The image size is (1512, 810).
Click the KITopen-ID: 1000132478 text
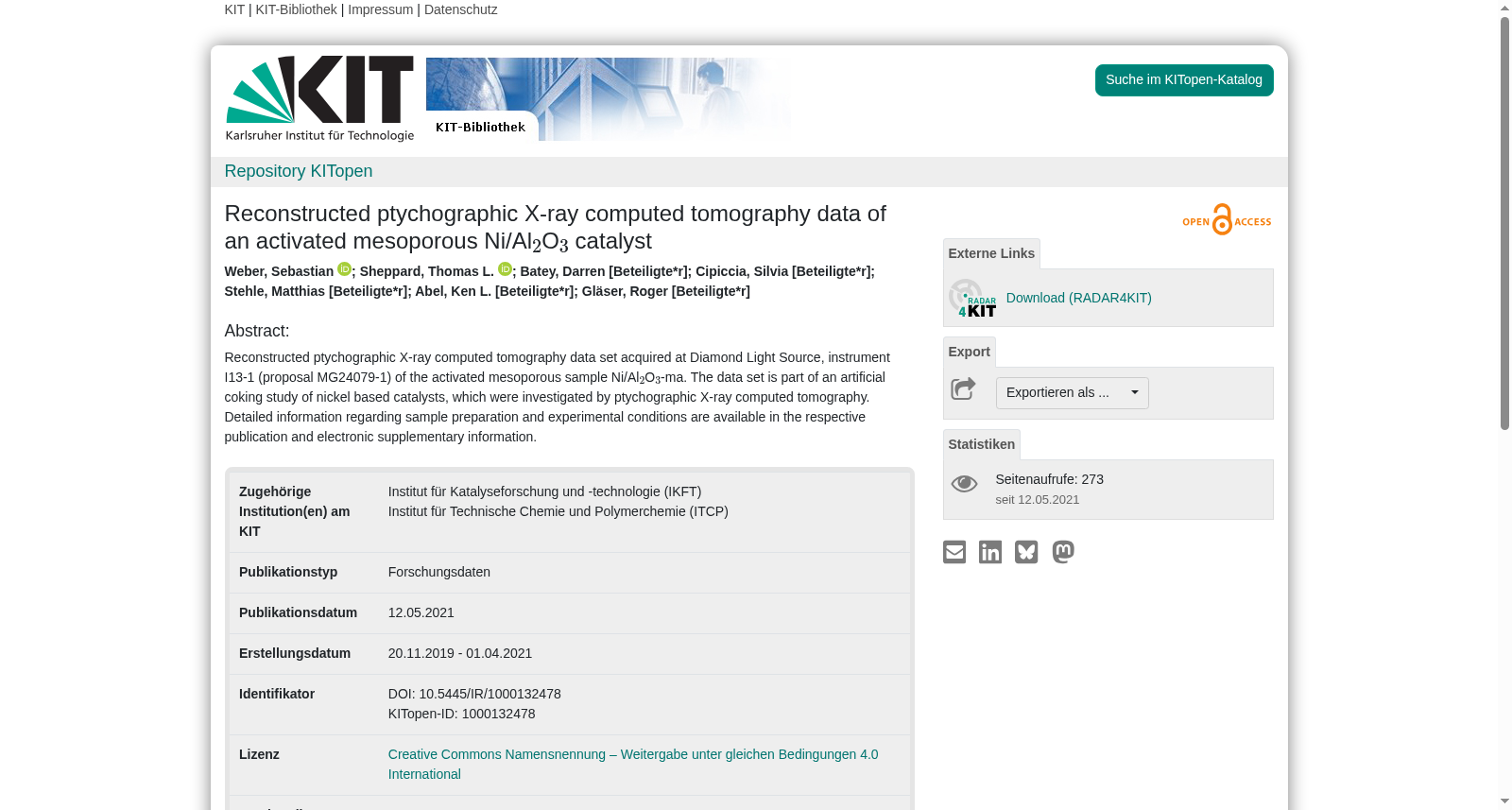(462, 714)
